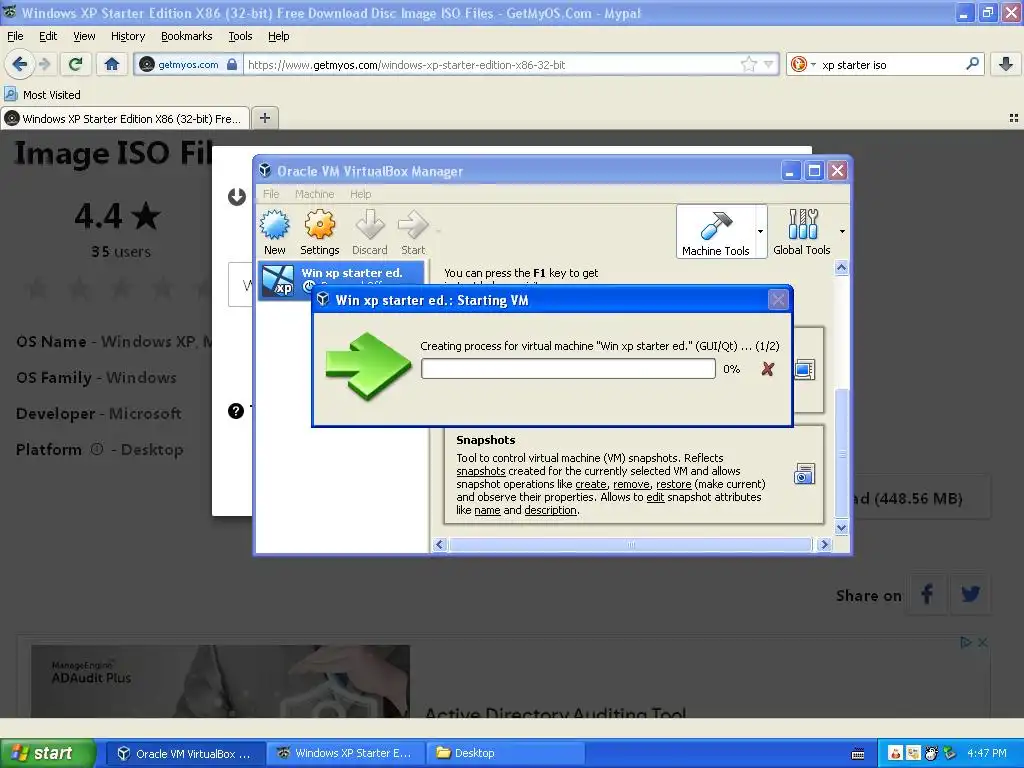
Task: Click the search magnifier icon
Action: tap(972, 64)
